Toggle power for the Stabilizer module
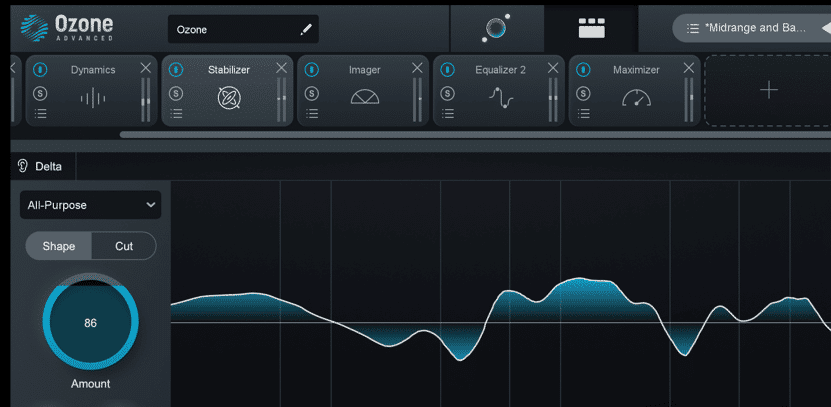This screenshot has width=831, height=407. point(176,69)
